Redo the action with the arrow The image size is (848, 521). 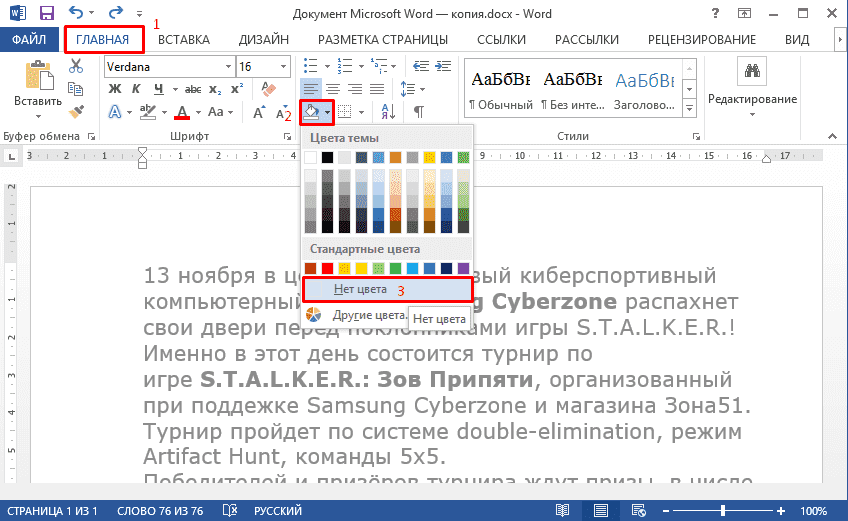click(x=115, y=12)
